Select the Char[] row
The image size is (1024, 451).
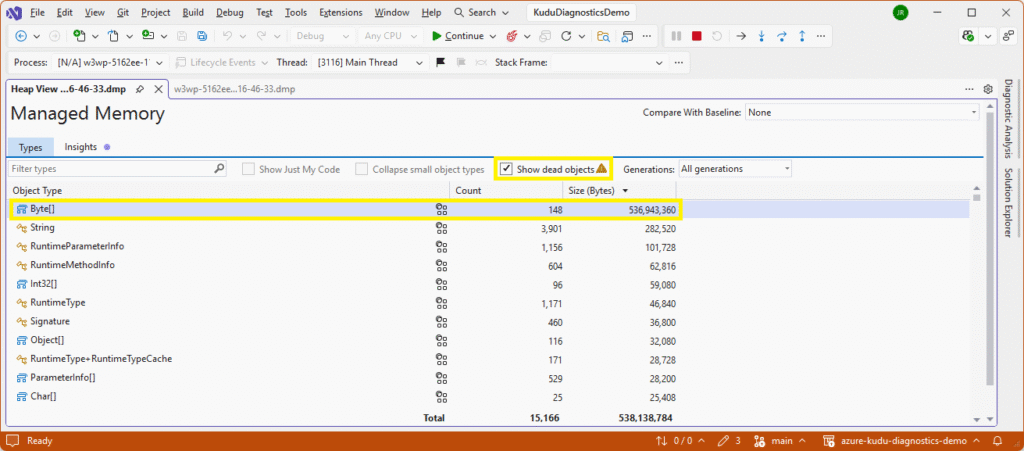[488, 396]
